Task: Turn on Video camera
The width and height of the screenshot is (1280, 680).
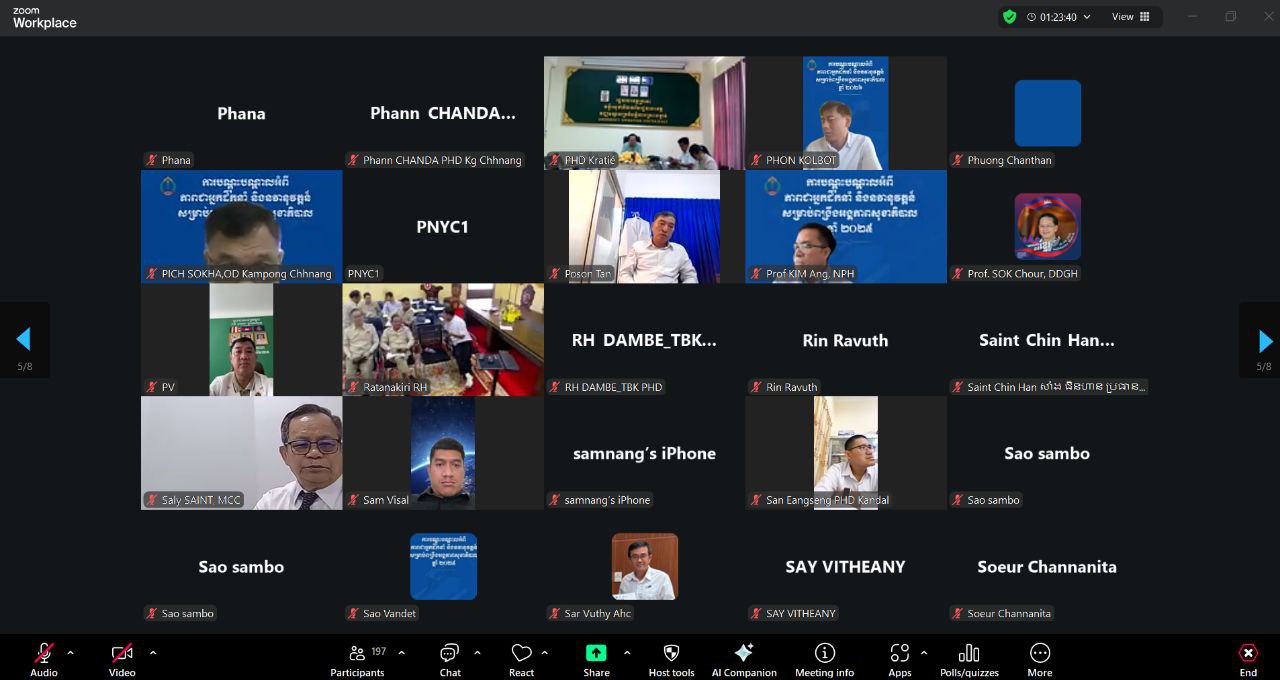Action: 122,653
